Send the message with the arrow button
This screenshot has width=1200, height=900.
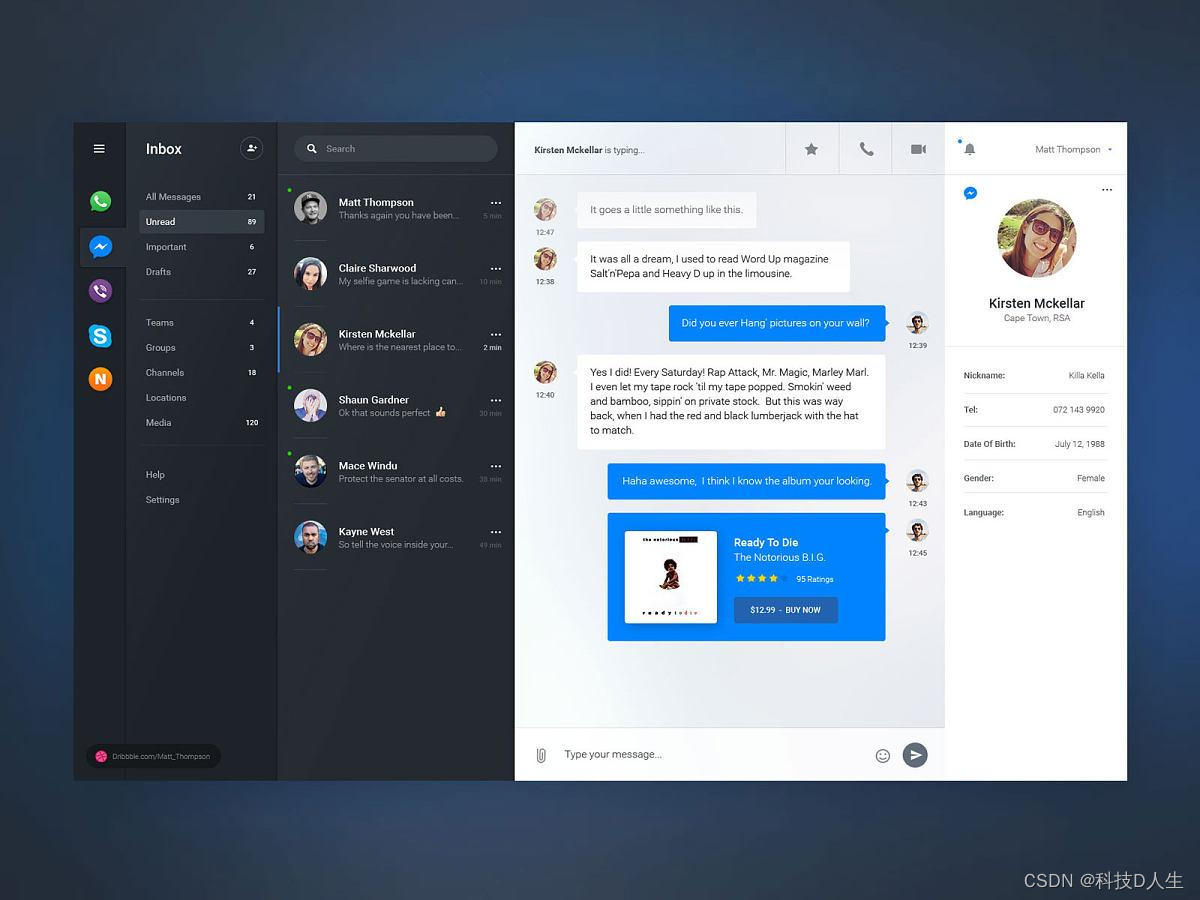(915, 755)
